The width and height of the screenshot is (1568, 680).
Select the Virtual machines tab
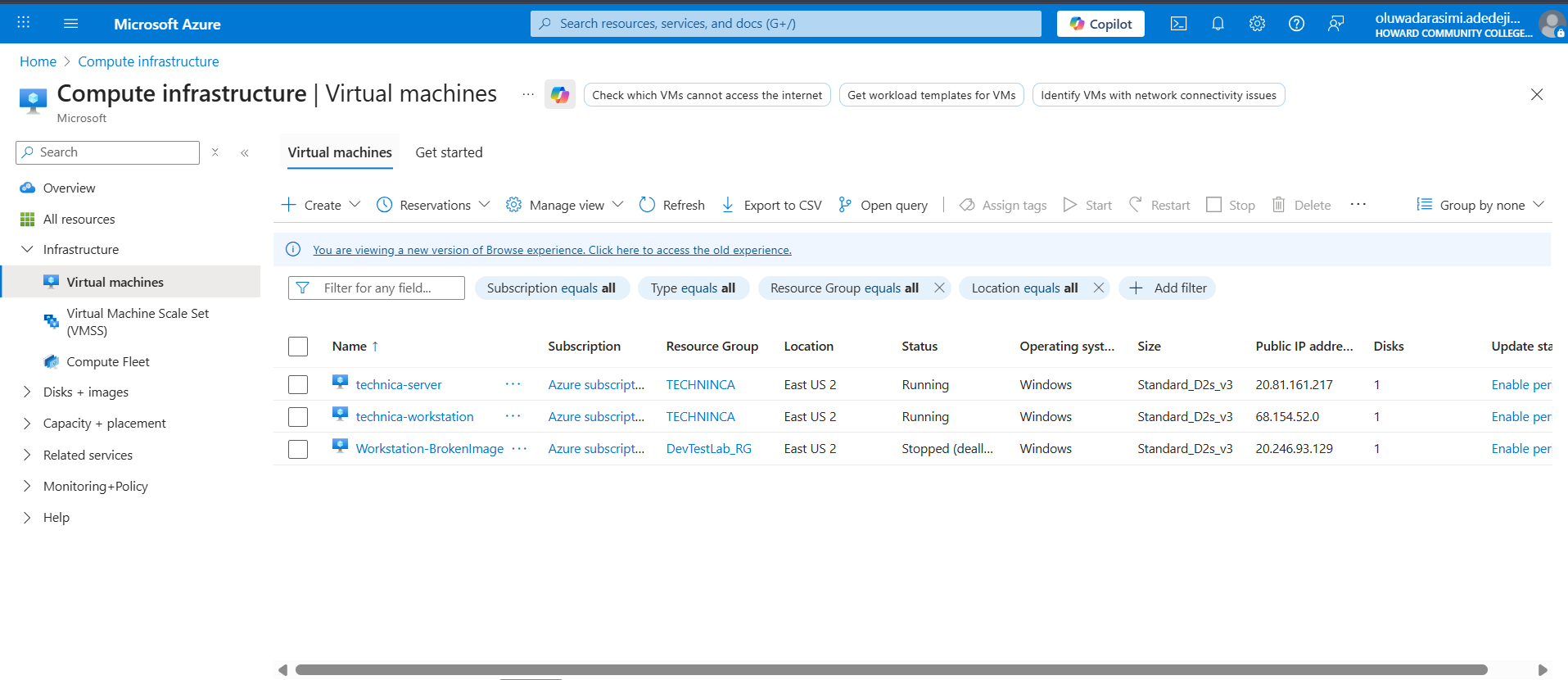(x=340, y=152)
